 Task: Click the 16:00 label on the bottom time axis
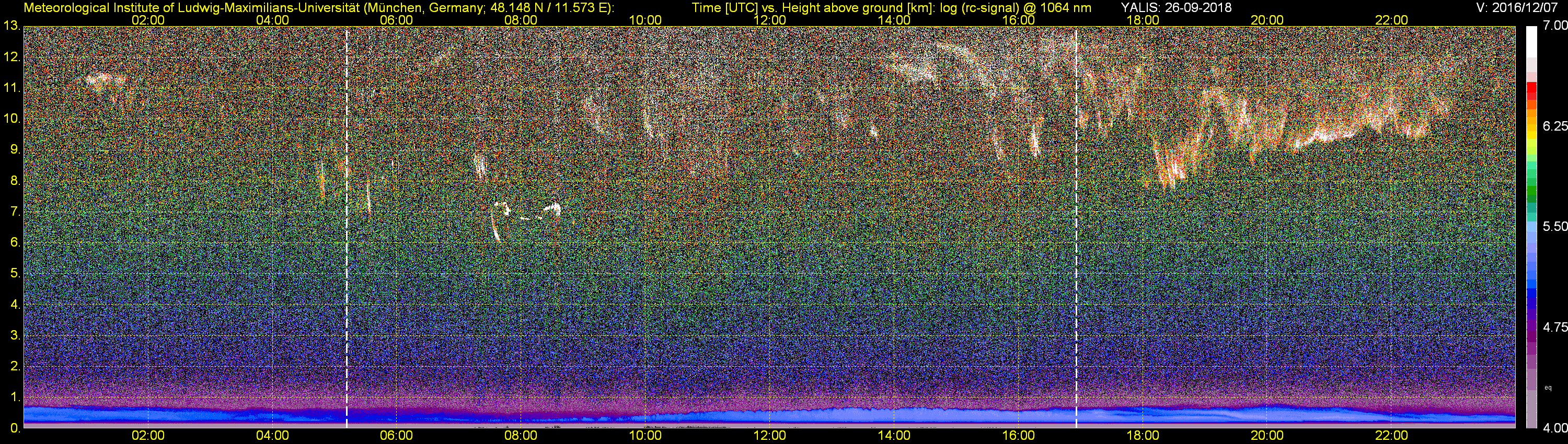pyautogui.click(x=1018, y=436)
